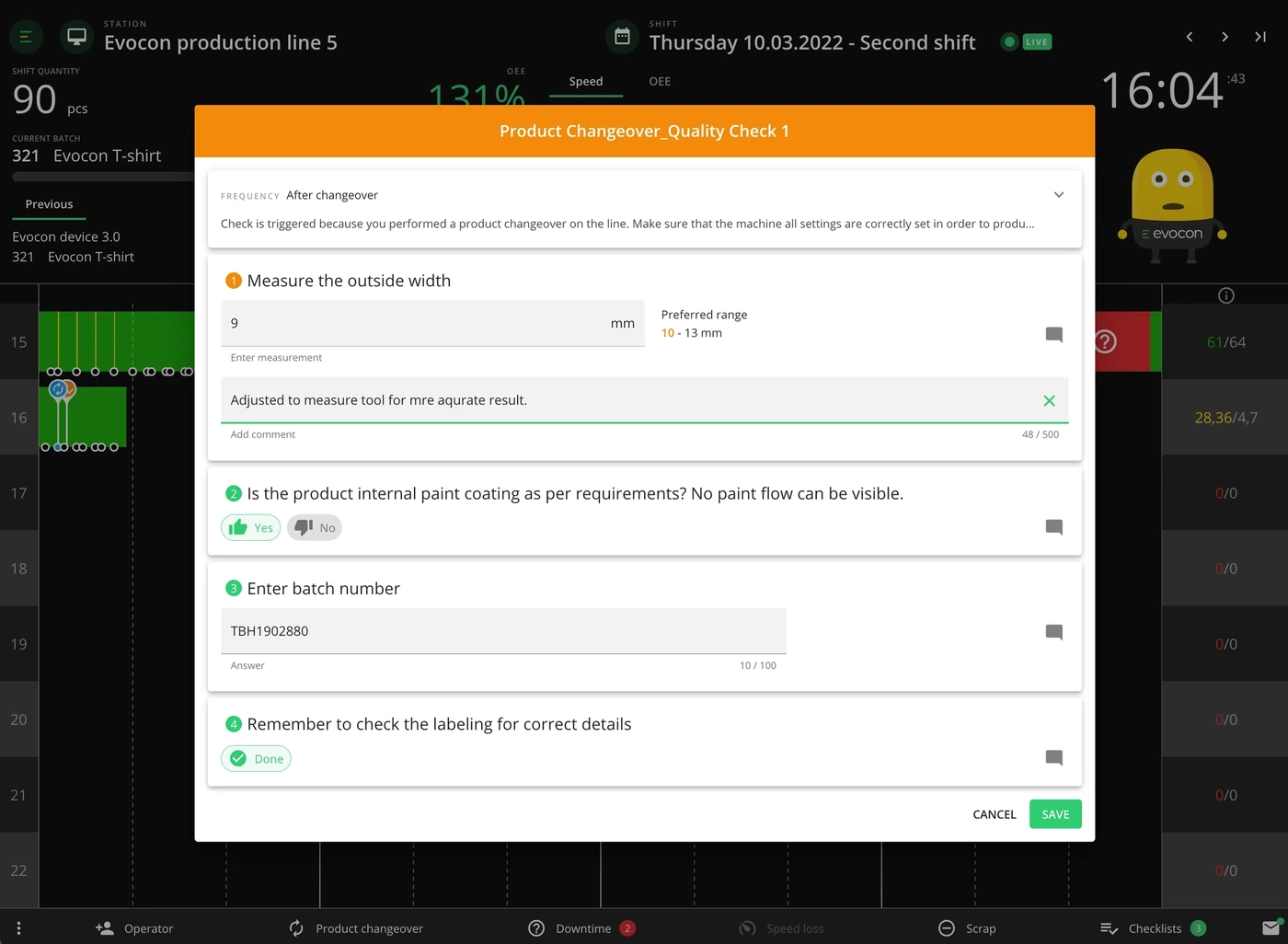The image size is (1288, 944).
Task: Open Product changeover in the bottom bar
Action: pyautogui.click(x=355, y=928)
